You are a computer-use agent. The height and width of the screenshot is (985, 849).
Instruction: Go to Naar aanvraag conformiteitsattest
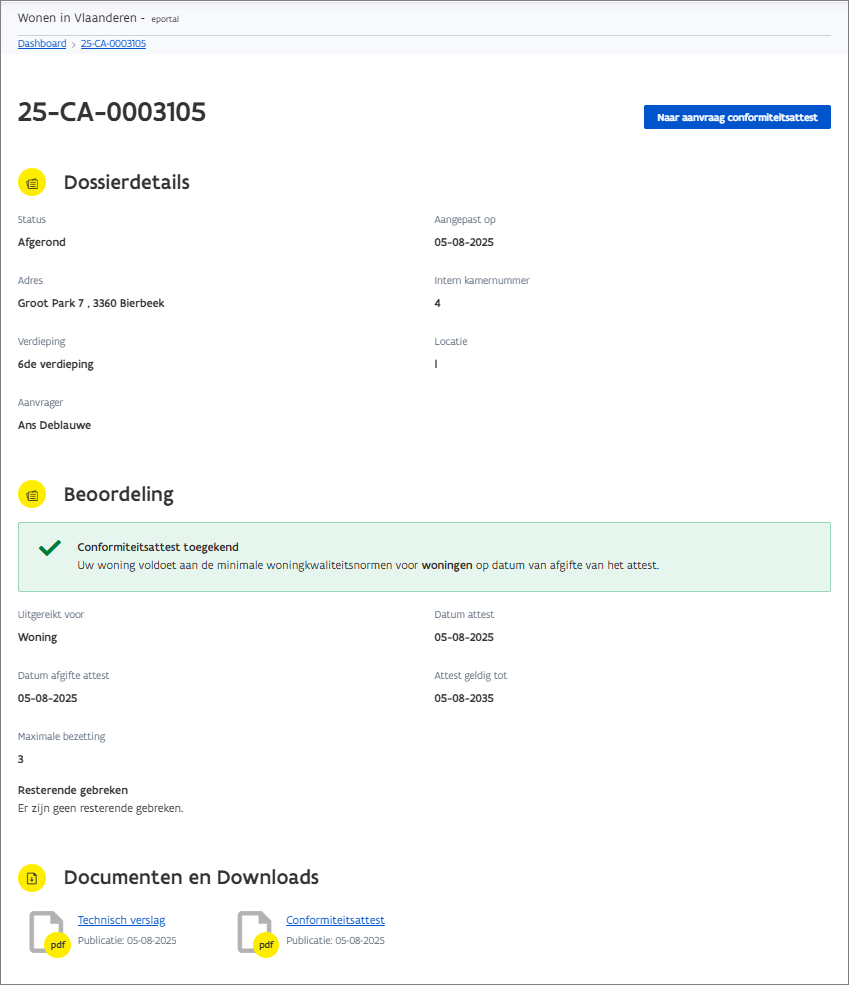[x=737, y=117]
